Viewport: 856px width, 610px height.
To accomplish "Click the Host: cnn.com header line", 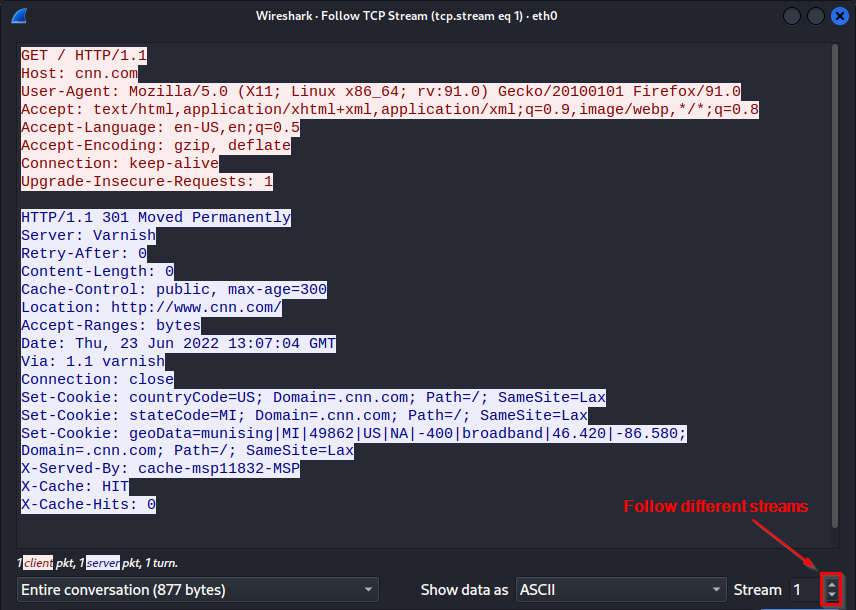I will pos(79,73).
